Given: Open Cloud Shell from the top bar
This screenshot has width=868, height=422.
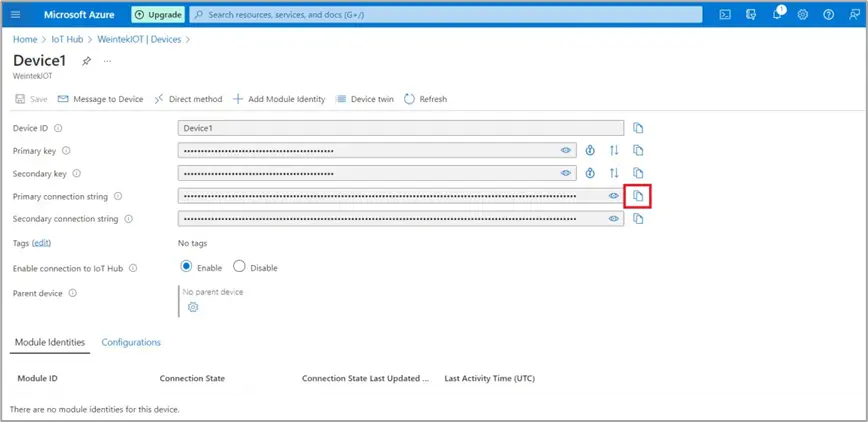Looking at the screenshot, I should (725, 15).
